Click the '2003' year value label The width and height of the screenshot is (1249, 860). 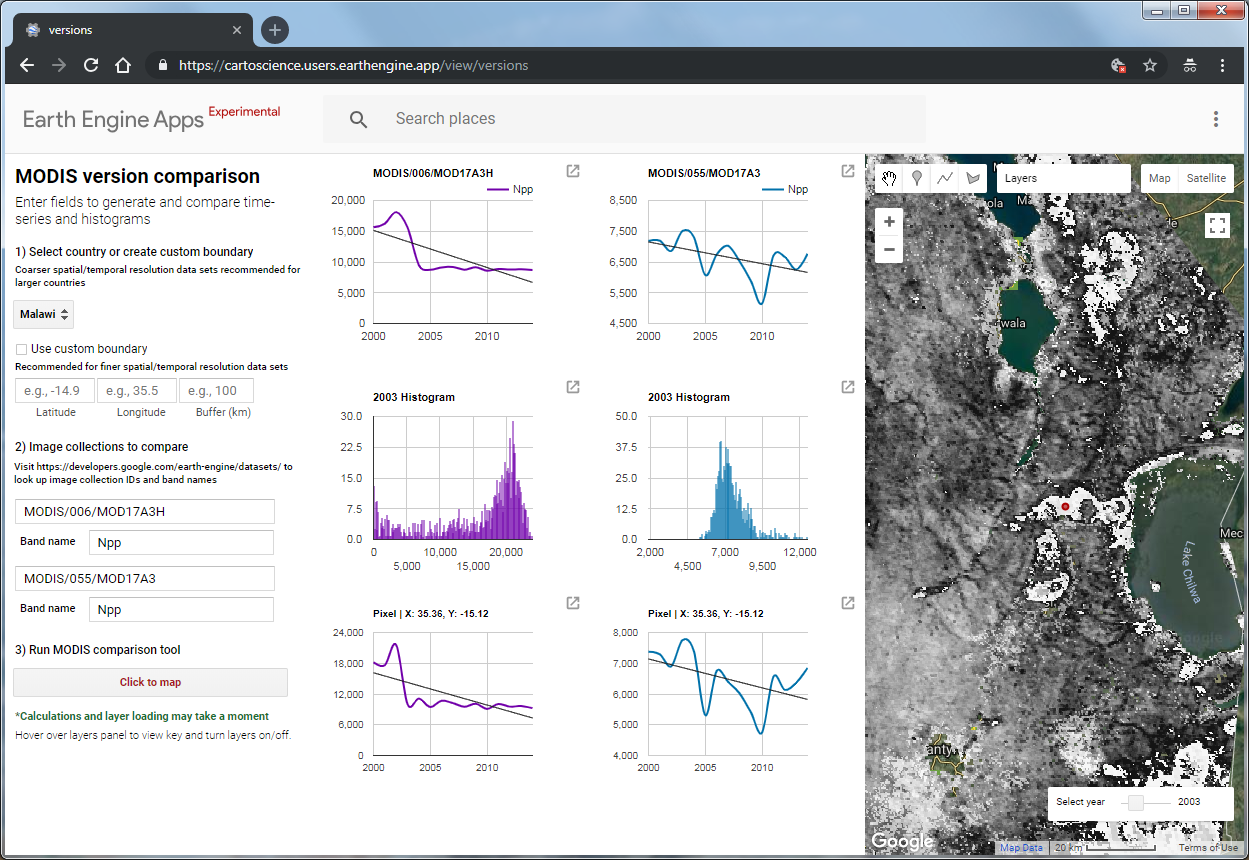pyautogui.click(x=1189, y=802)
